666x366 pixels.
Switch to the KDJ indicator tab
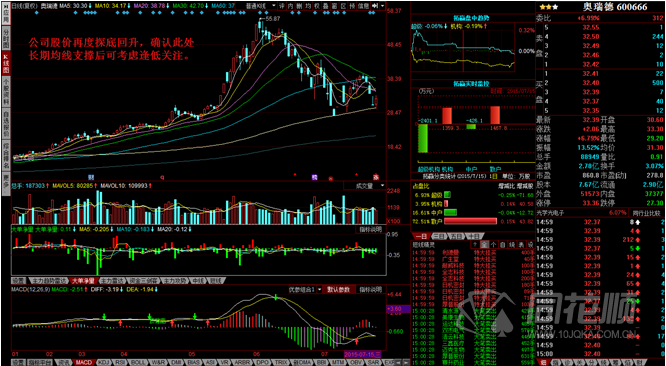coord(103,362)
